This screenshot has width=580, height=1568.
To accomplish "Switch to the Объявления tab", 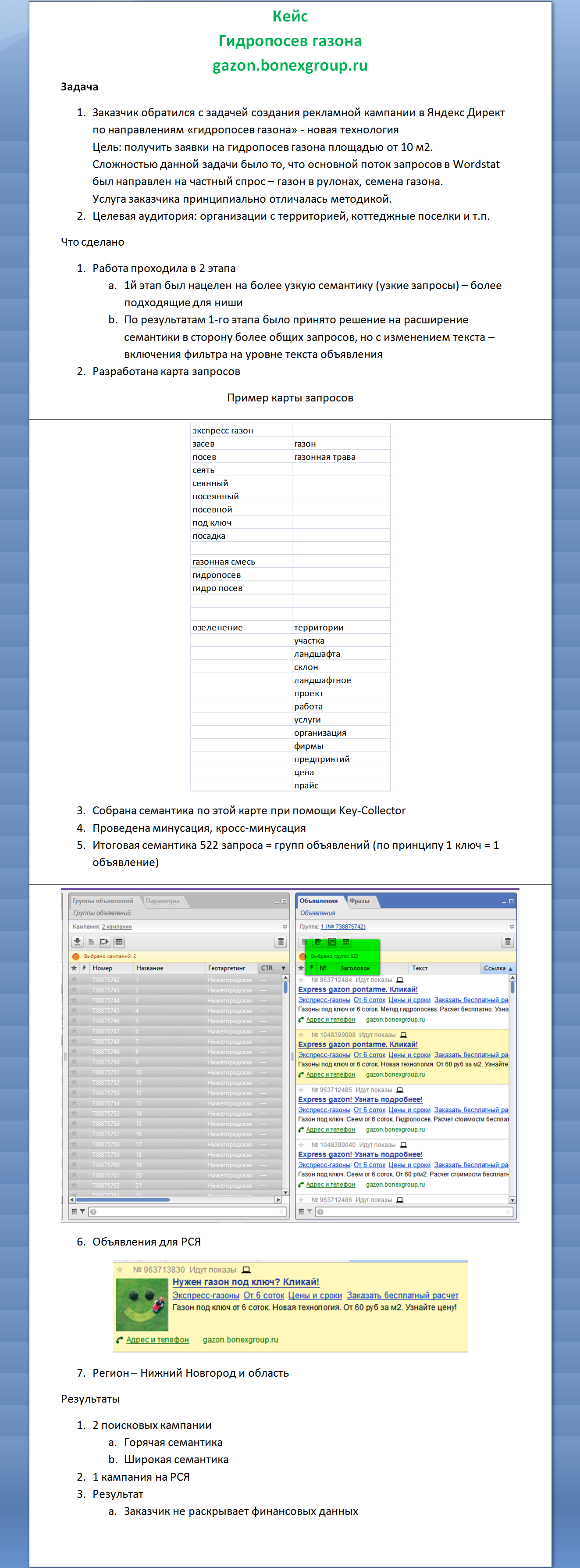I will (x=319, y=901).
